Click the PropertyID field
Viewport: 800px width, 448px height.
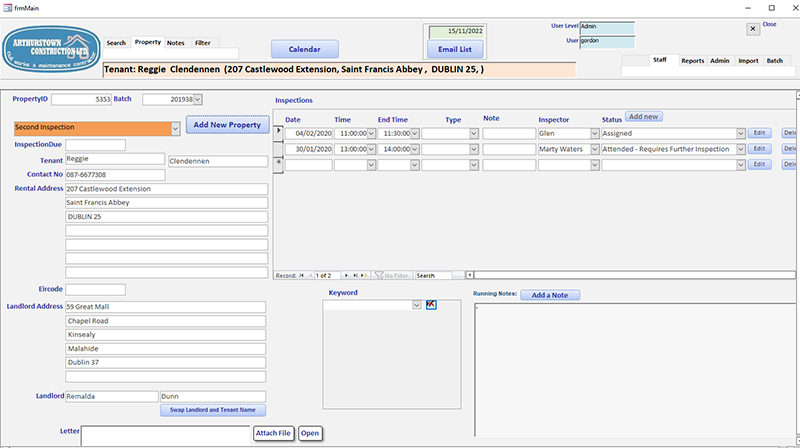coord(81,99)
